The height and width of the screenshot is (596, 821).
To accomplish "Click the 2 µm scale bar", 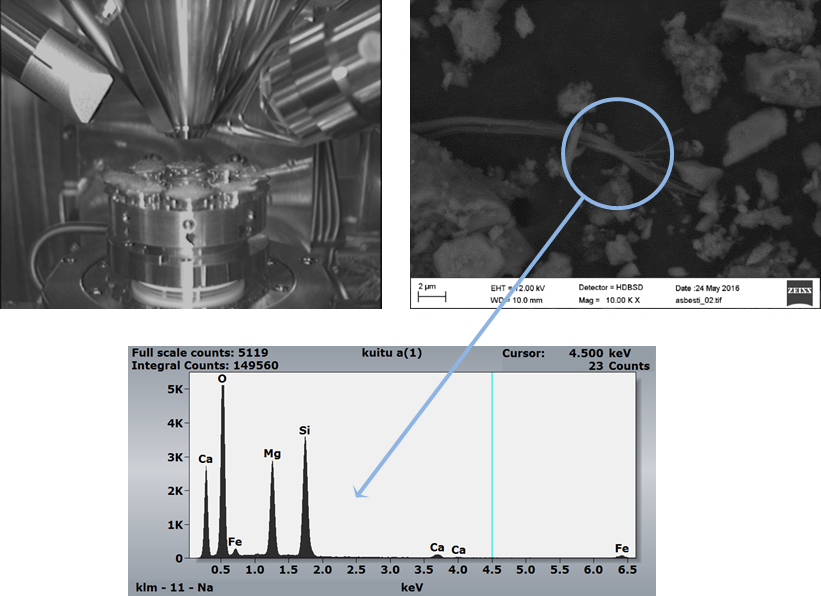I will (431, 296).
